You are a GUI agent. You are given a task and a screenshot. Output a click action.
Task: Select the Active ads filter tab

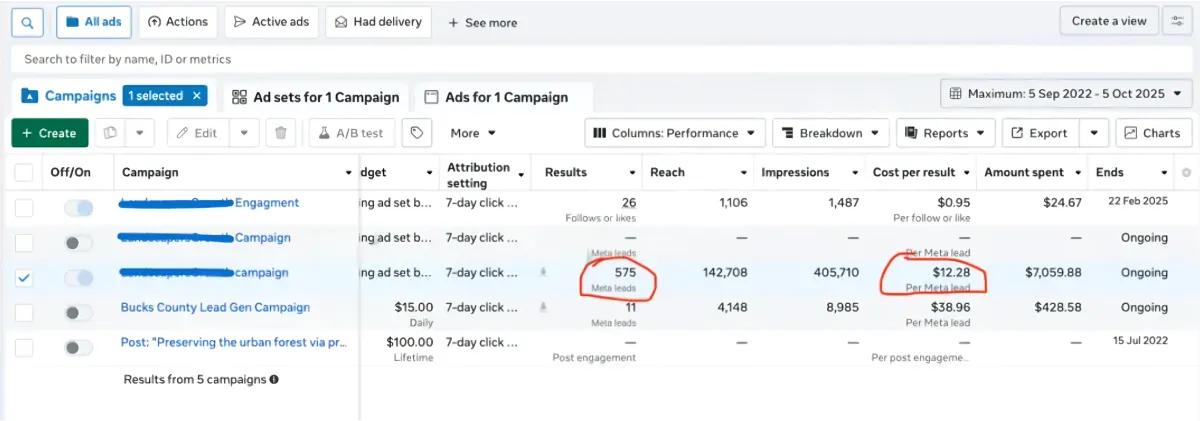[271, 21]
